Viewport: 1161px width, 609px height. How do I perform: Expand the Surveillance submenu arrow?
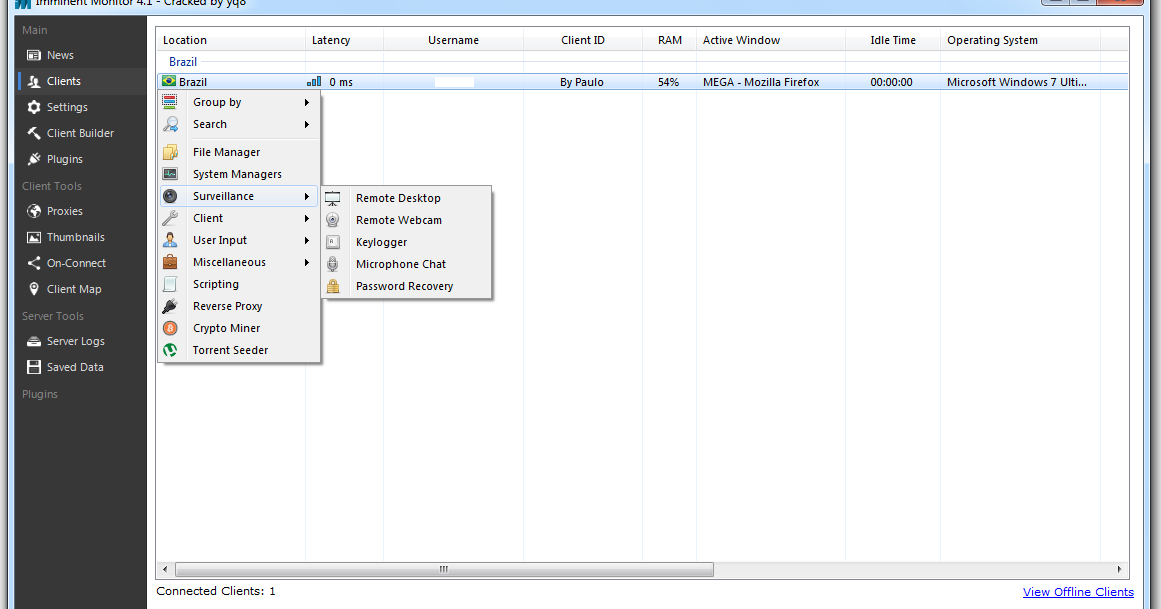(307, 196)
